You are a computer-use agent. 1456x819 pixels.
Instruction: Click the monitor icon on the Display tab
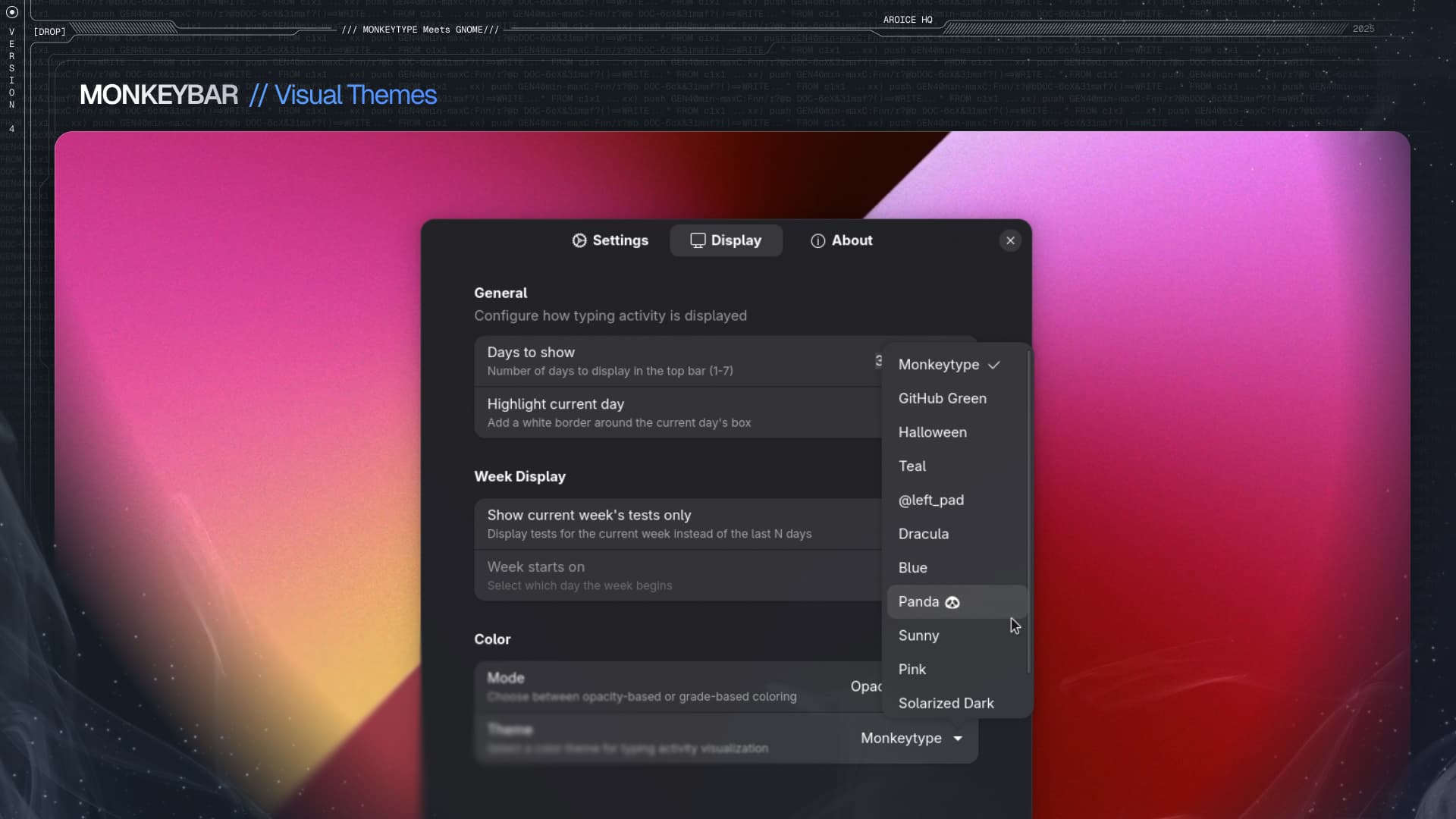click(x=698, y=240)
